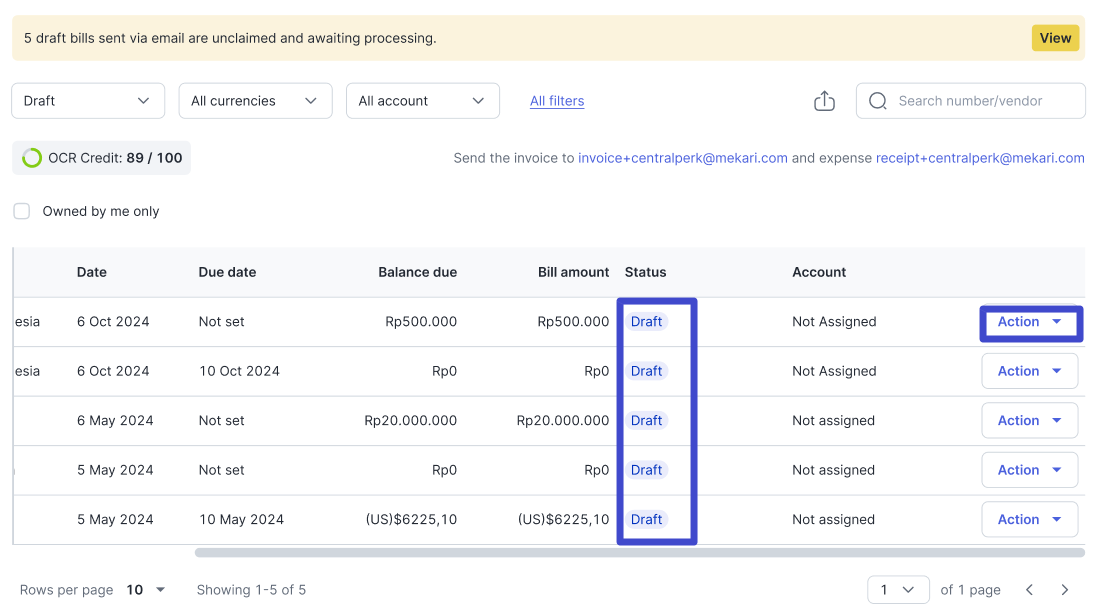Viewport: 1099px width, 608px height.
Task: Enable the Owned by me only checkbox
Action: pyautogui.click(x=22, y=211)
